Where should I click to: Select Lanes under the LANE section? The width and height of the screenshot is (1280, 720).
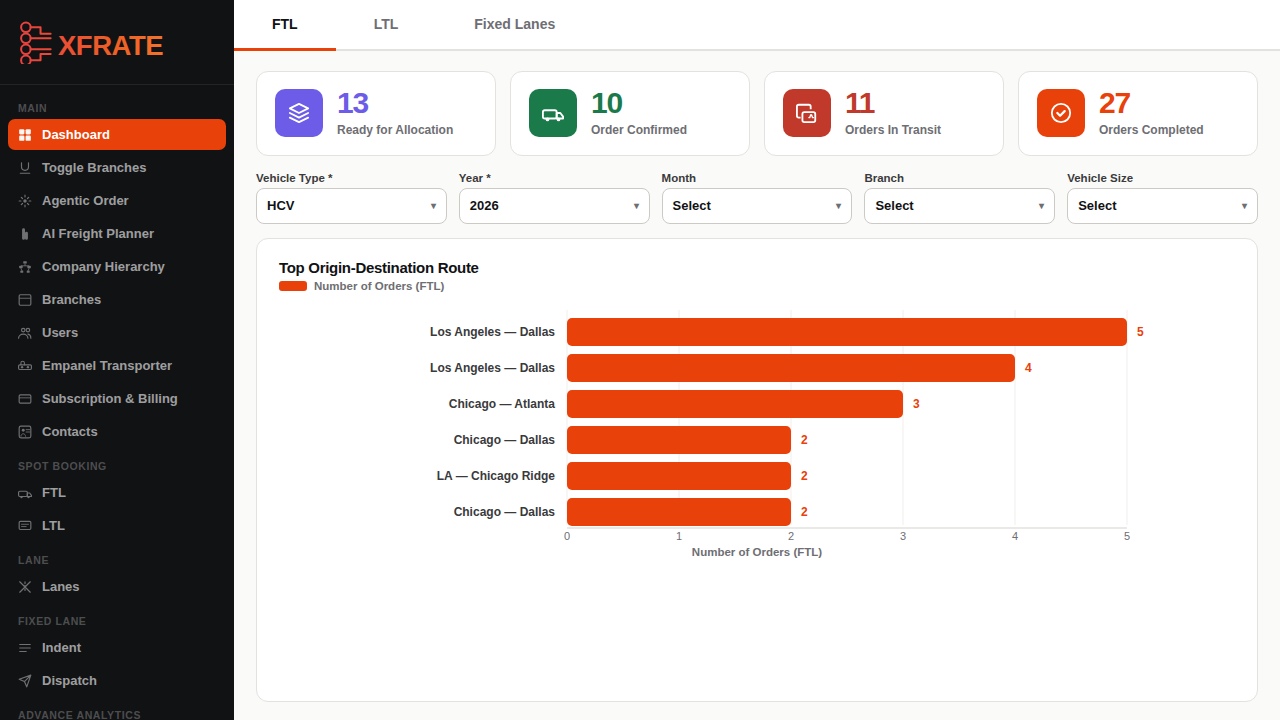[63, 586]
